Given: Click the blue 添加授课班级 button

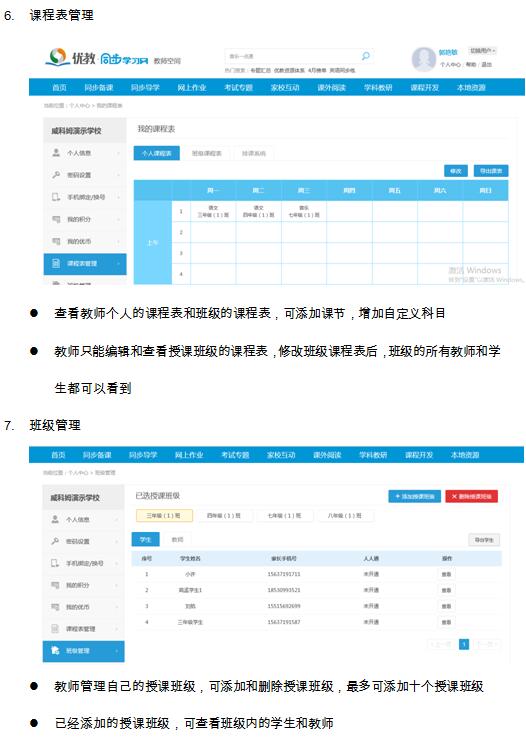Looking at the screenshot, I should [414, 496].
